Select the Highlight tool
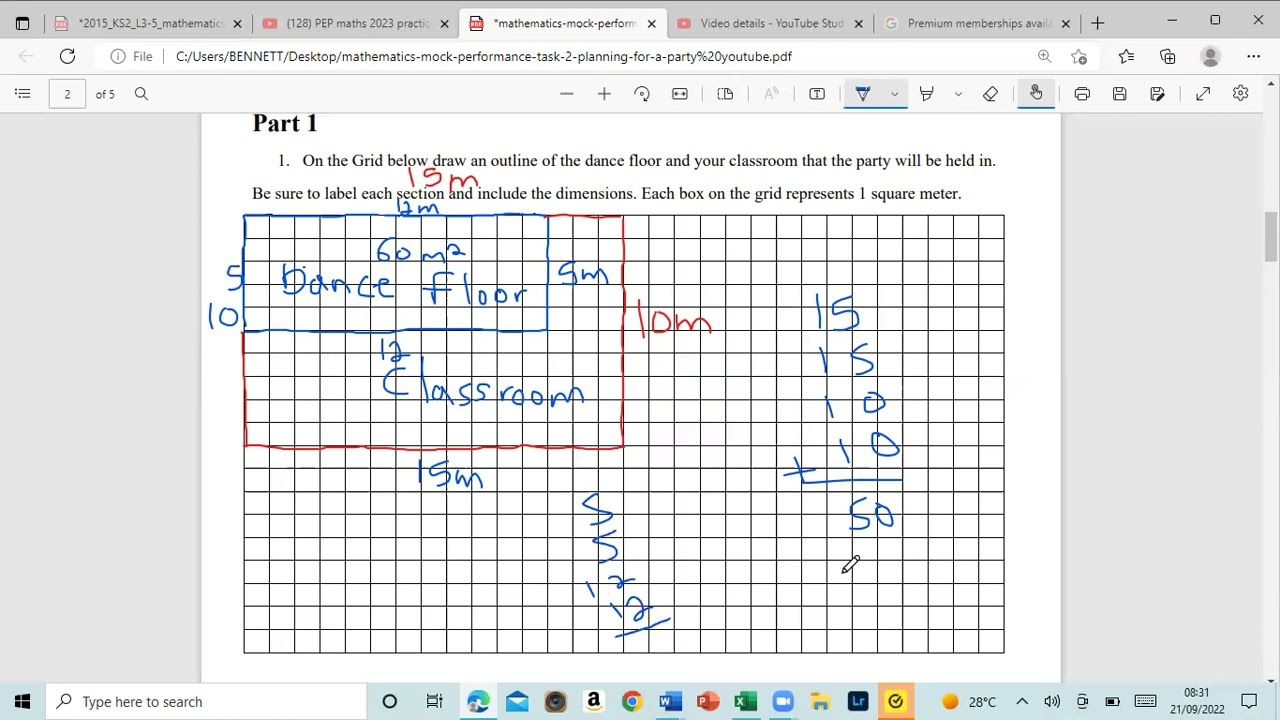Screen dimensions: 1280x720 pos(926,94)
